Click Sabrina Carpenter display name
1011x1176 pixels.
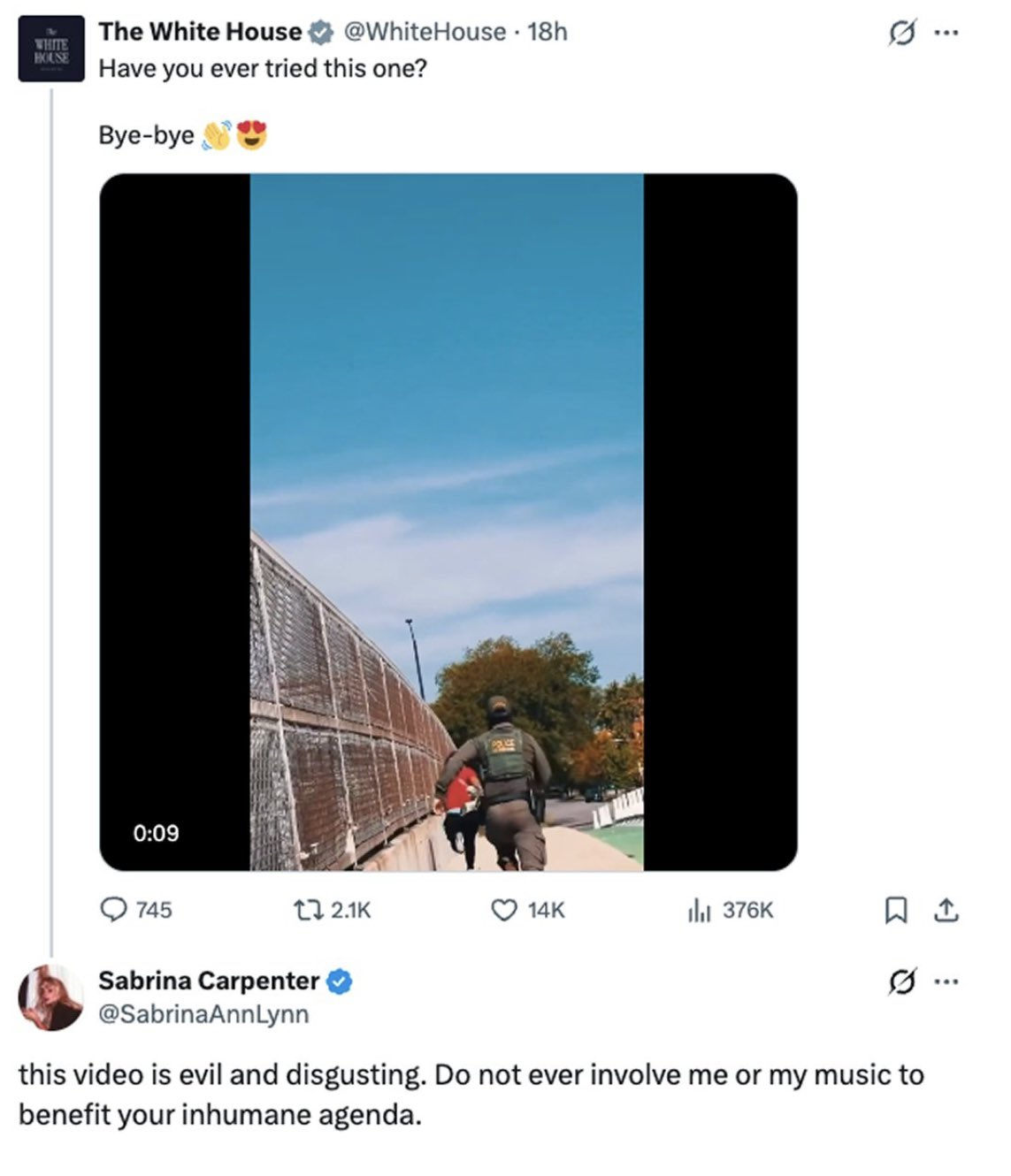click(209, 981)
